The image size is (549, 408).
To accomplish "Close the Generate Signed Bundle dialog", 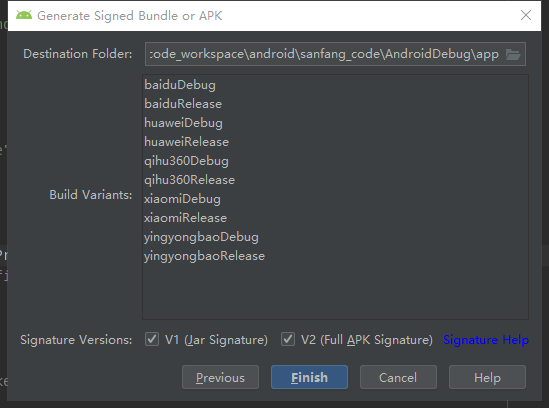I will 526,15.
